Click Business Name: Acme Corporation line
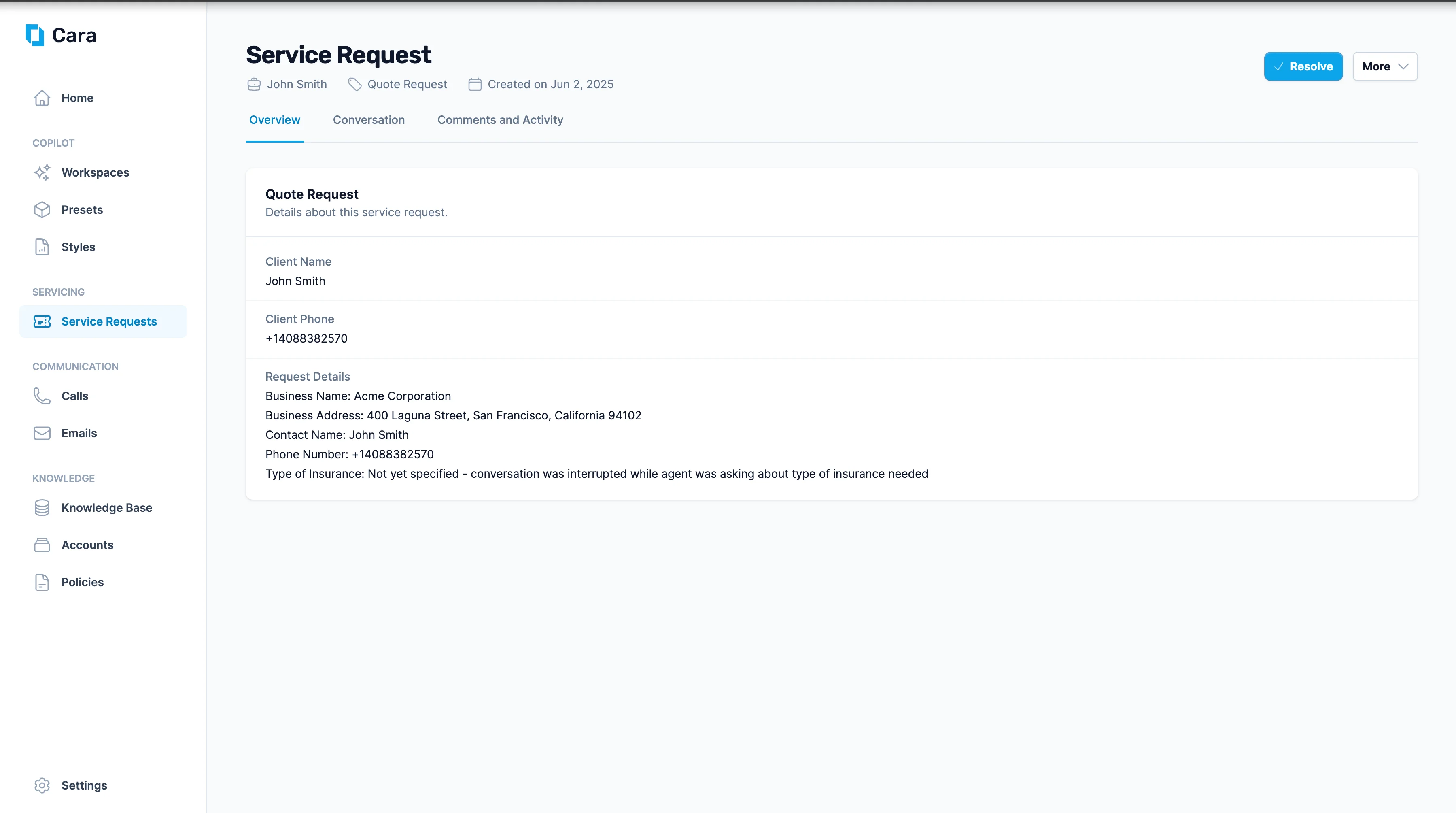Screen dimensions: 1456x813 pyautogui.click(x=358, y=396)
